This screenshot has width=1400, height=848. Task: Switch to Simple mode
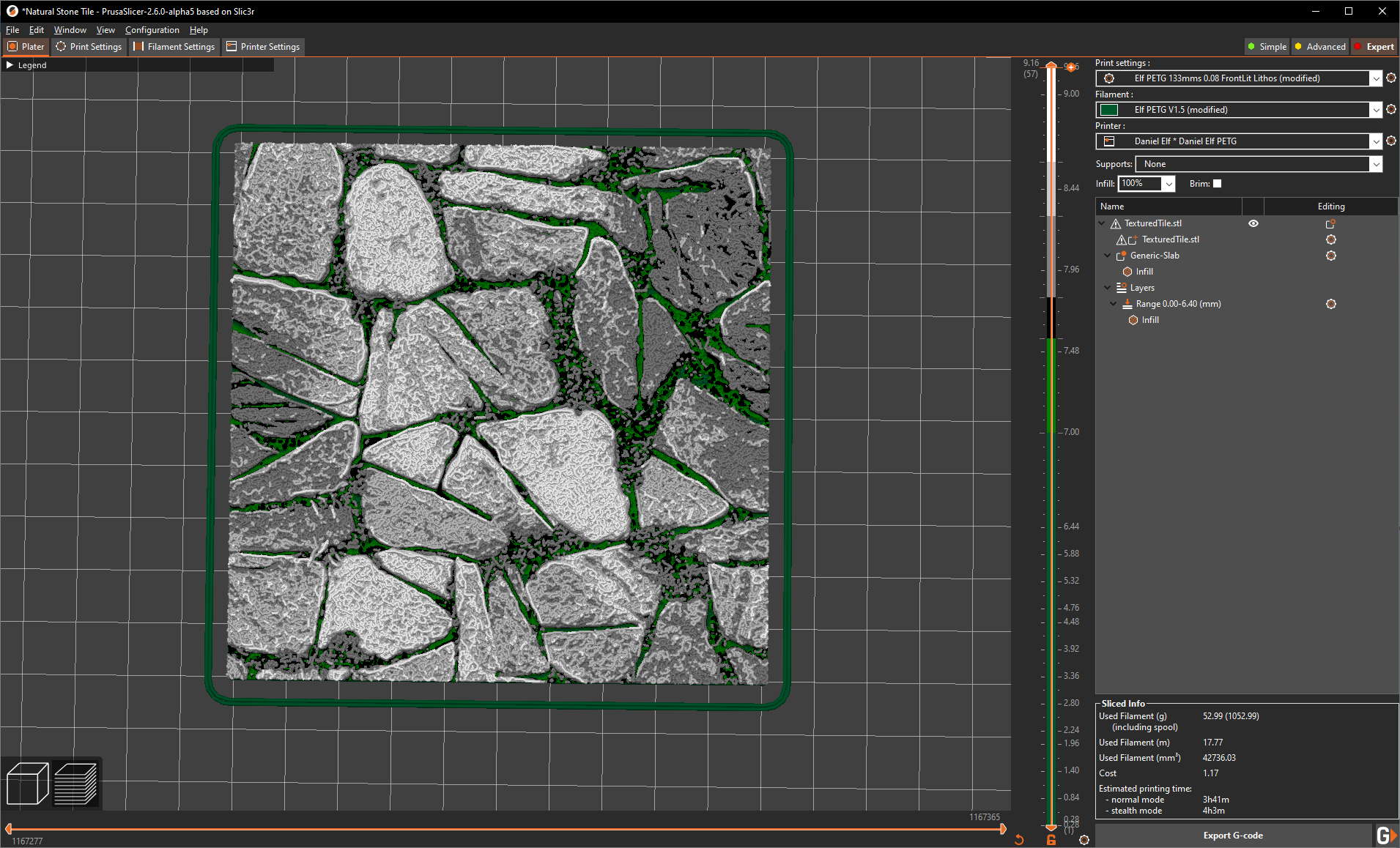coord(1267,47)
